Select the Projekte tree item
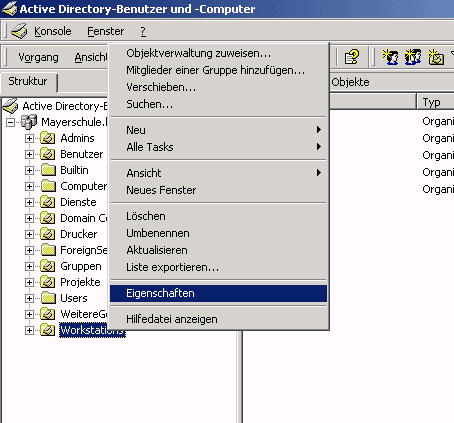 [80, 282]
